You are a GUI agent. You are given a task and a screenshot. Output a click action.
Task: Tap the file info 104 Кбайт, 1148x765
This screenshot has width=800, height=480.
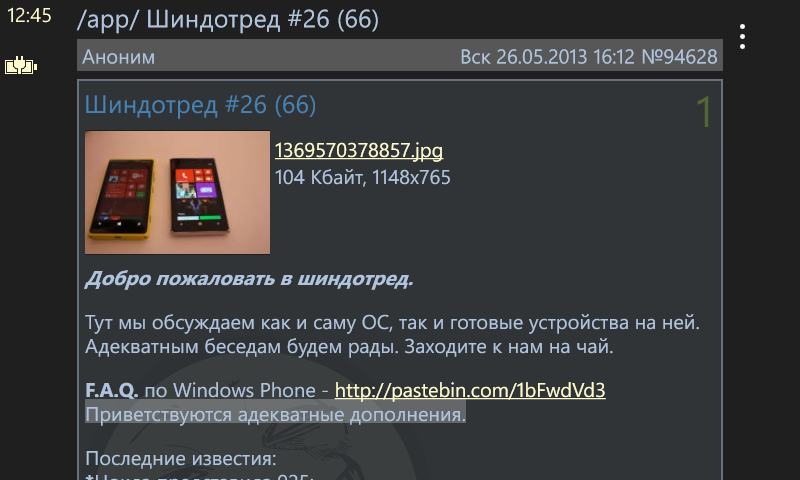[362, 178]
